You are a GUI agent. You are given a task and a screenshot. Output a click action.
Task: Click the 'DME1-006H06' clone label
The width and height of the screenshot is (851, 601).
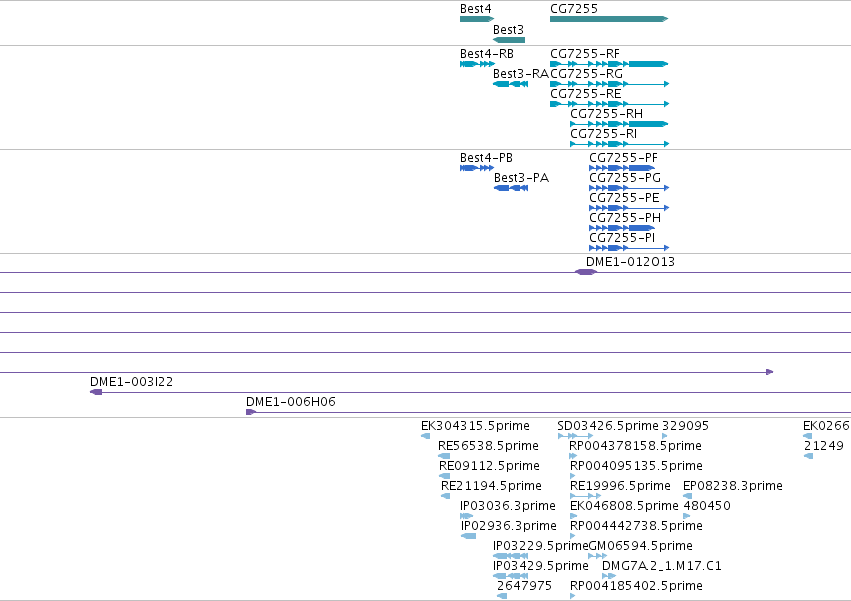(290, 402)
